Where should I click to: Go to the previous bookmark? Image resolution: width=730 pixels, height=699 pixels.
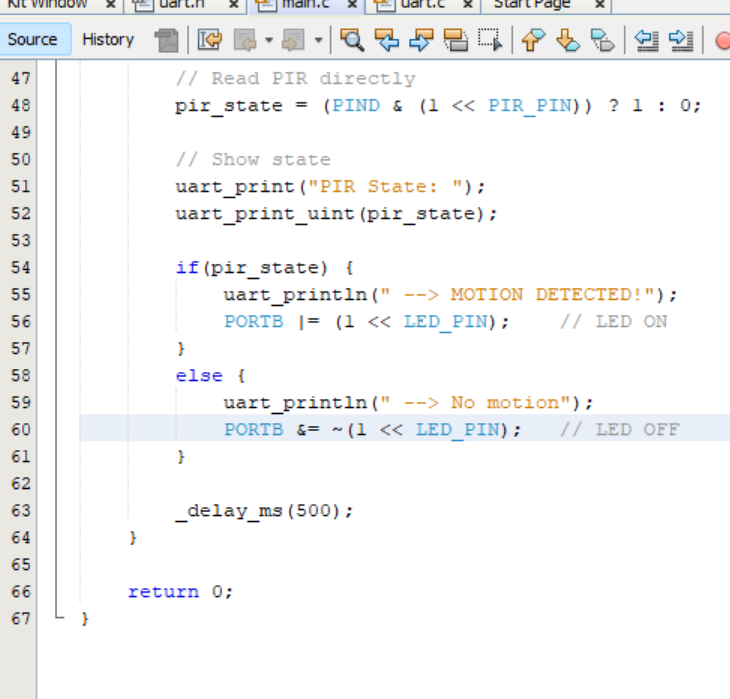coord(534,40)
